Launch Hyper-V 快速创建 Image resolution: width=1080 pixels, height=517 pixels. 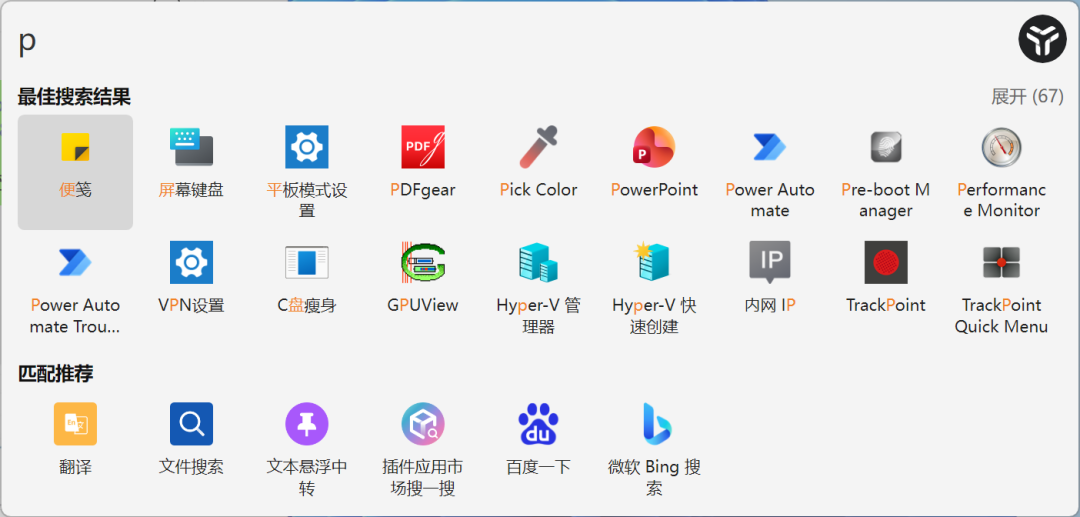tap(654, 288)
